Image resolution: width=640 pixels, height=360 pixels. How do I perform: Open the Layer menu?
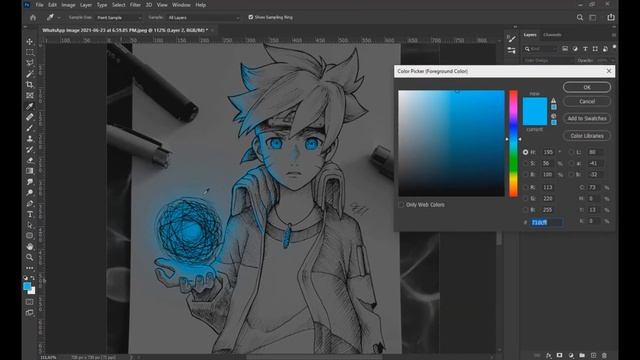86,5
